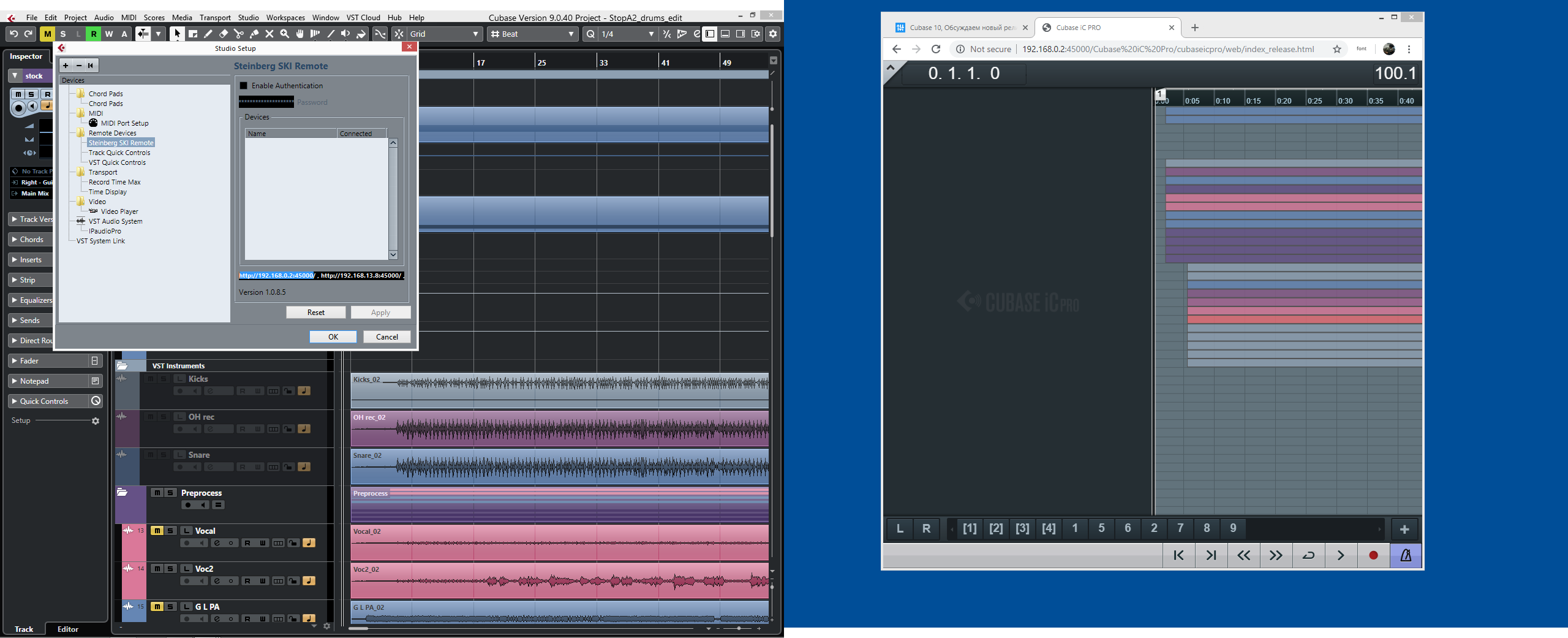
Task: Toggle solo on the Voc2 track
Action: 170,569
